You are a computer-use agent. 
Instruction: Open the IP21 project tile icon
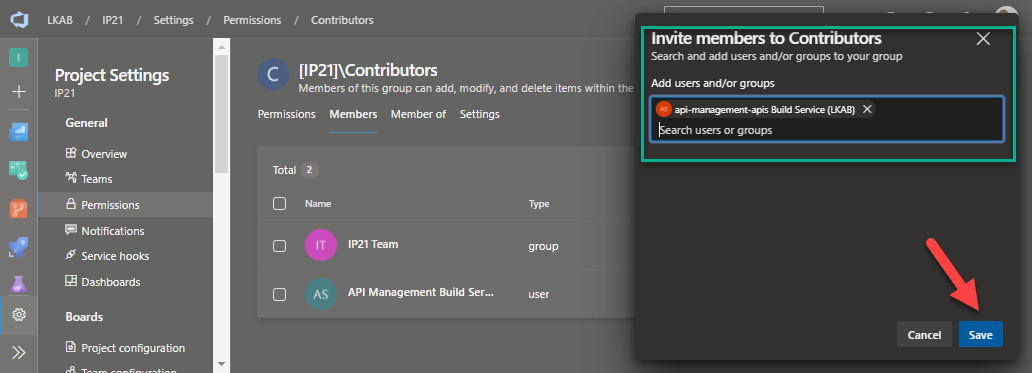coord(18,58)
